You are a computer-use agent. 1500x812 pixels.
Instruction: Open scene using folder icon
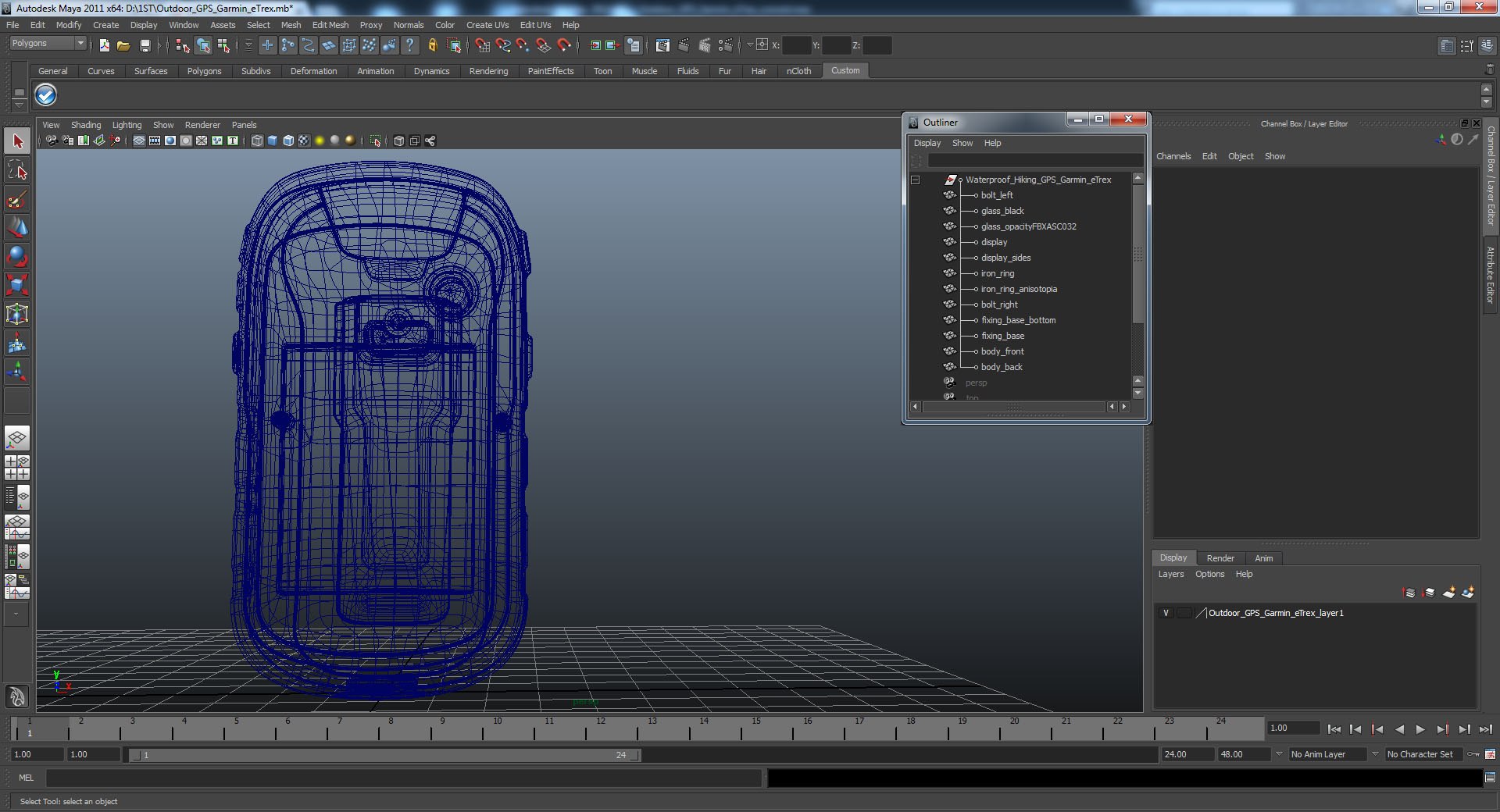[123, 46]
